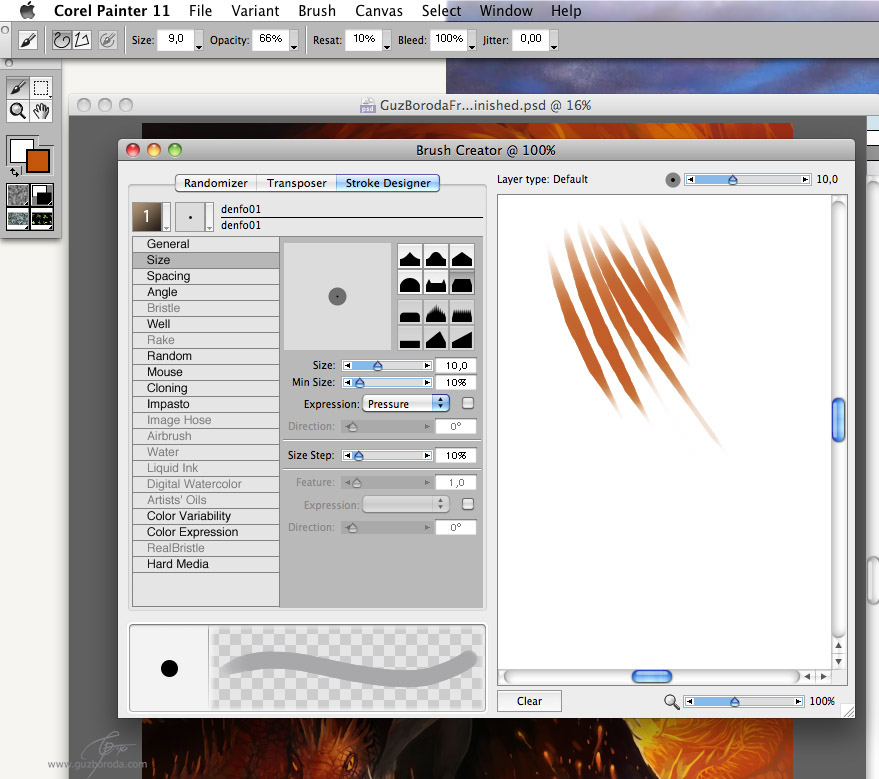
Task: Enable freehand strokes in property bar
Action: pyautogui.click(x=62, y=41)
